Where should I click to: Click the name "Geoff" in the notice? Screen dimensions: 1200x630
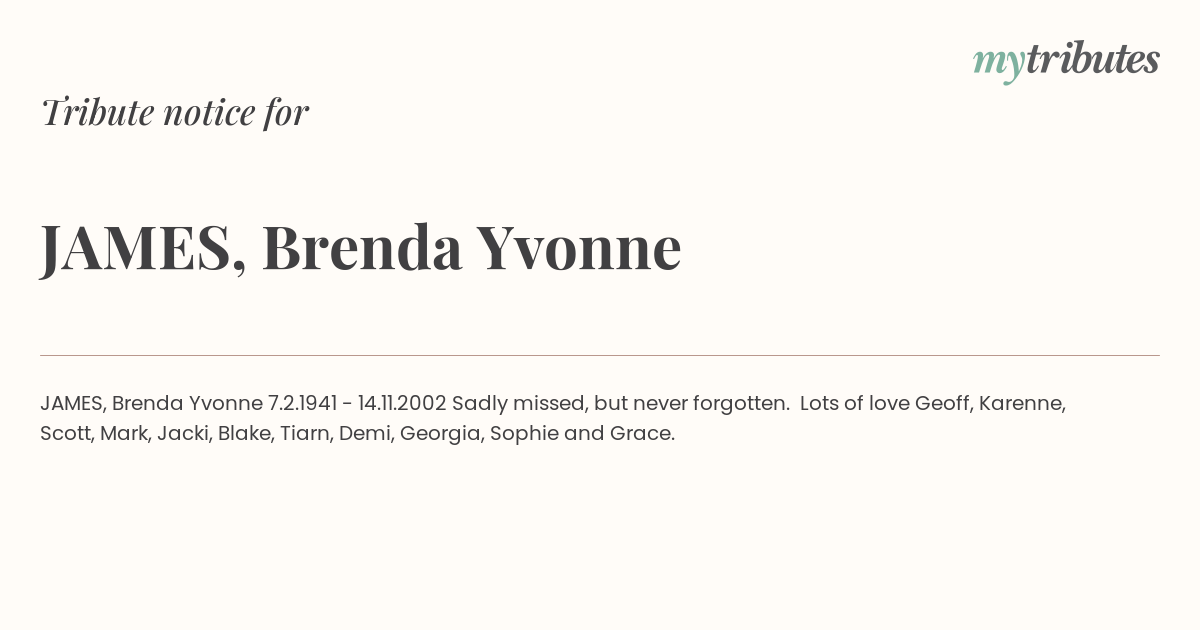tap(942, 403)
